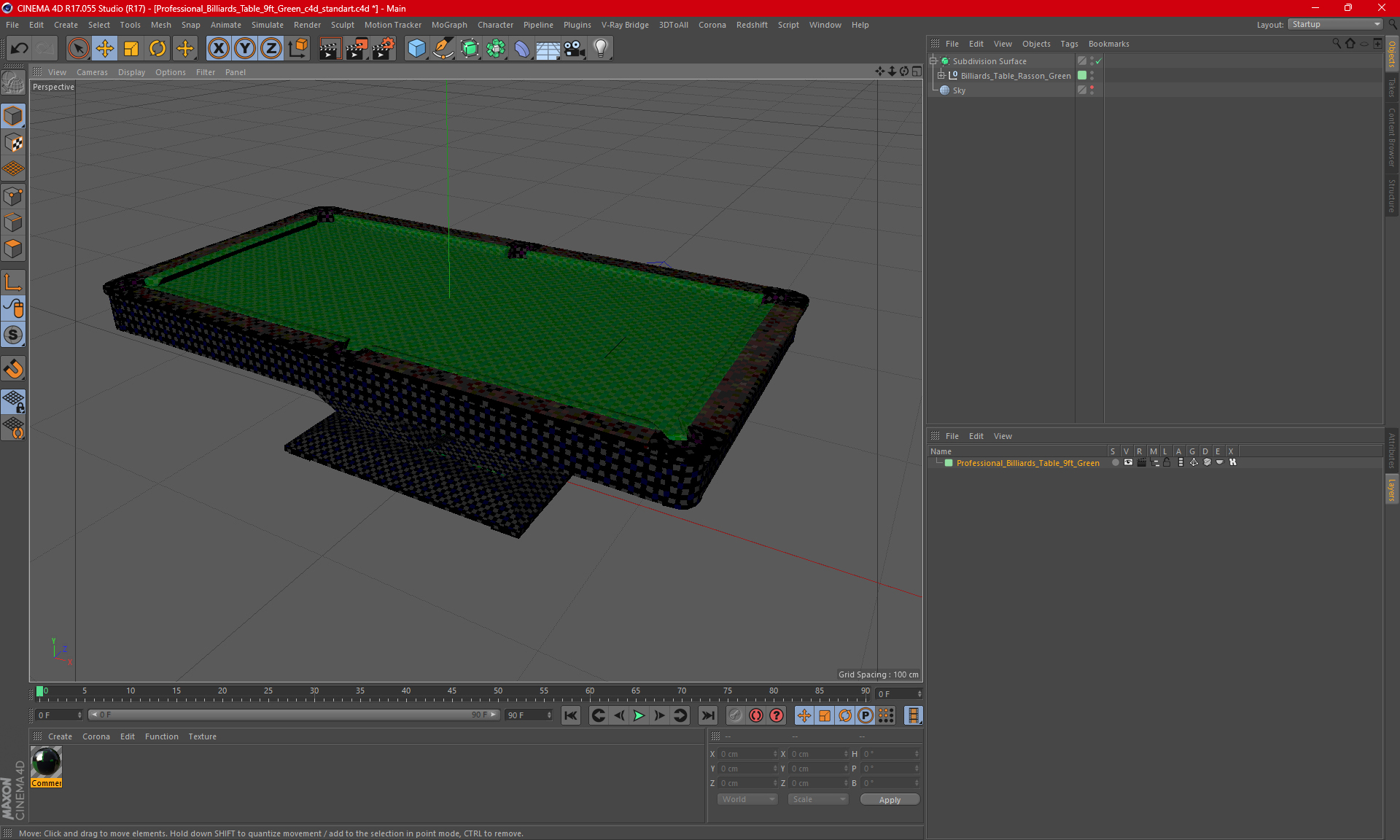Select the Move tool in toolbar
Image resolution: width=1400 pixels, height=840 pixels.
click(105, 49)
